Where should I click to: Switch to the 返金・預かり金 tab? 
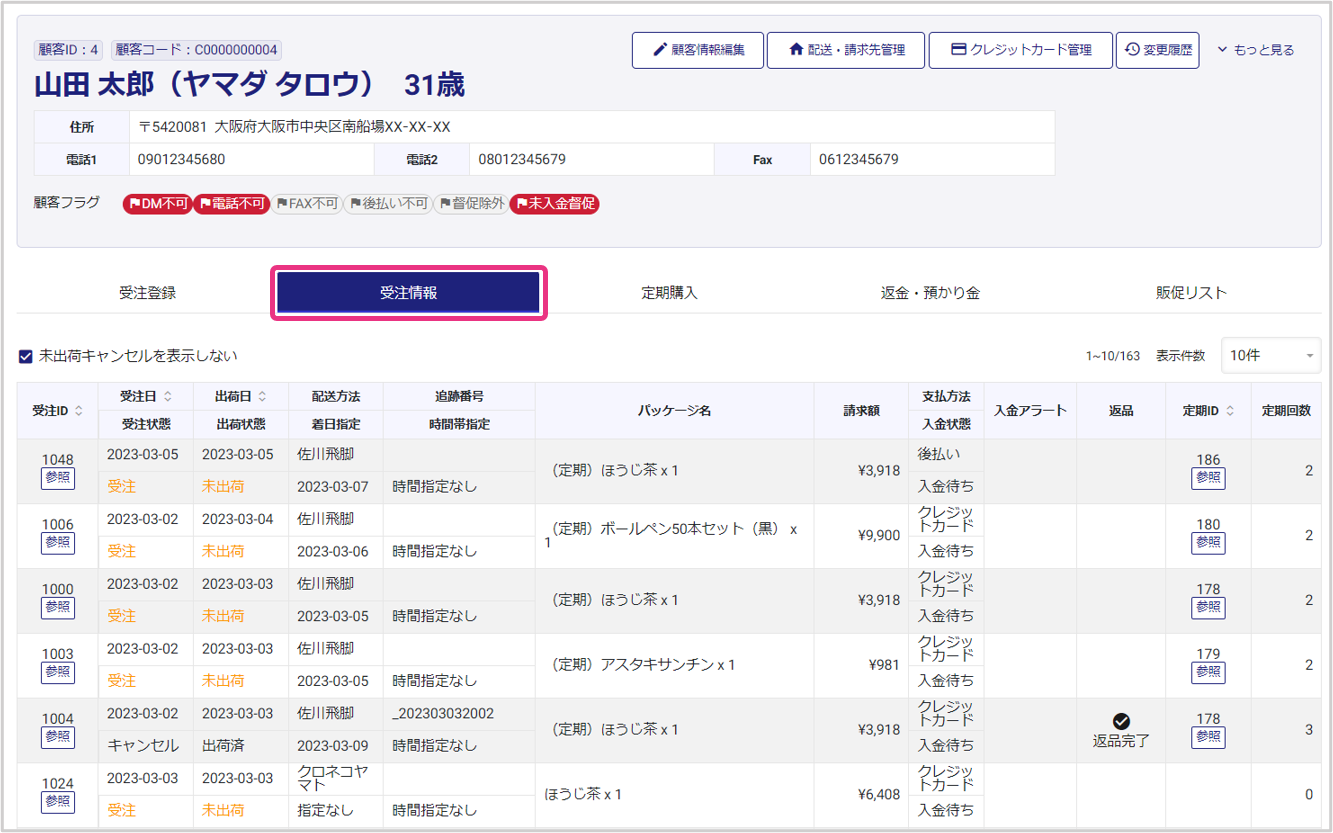pos(930,293)
